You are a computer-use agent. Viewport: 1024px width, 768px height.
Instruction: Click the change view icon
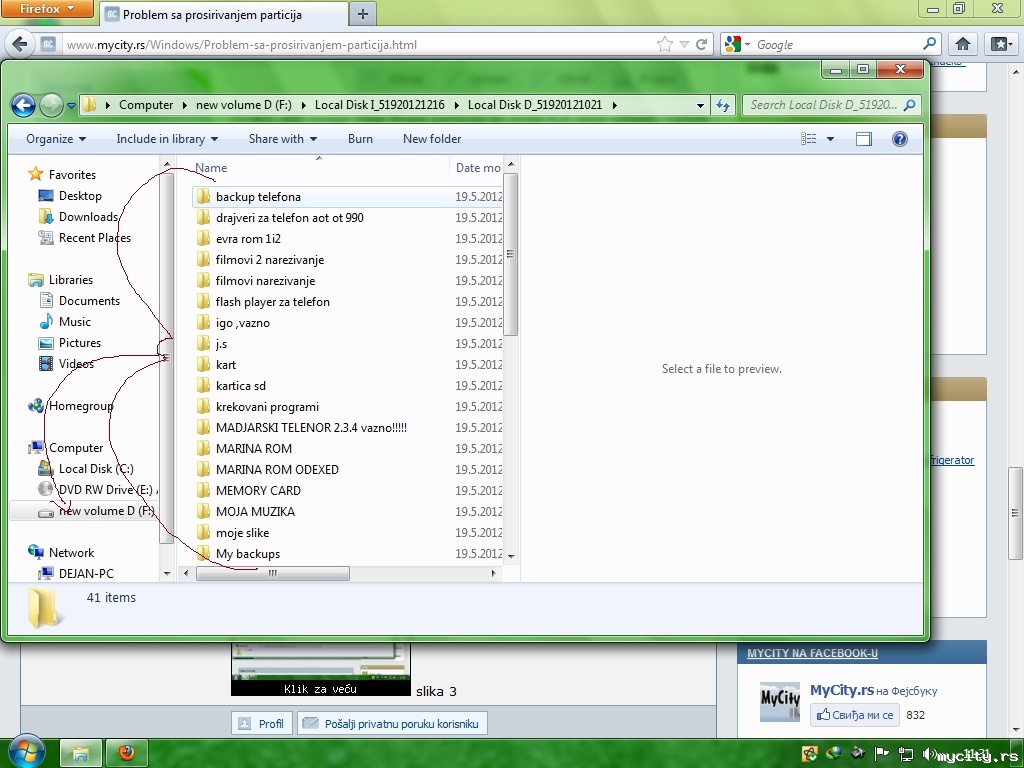(x=808, y=138)
